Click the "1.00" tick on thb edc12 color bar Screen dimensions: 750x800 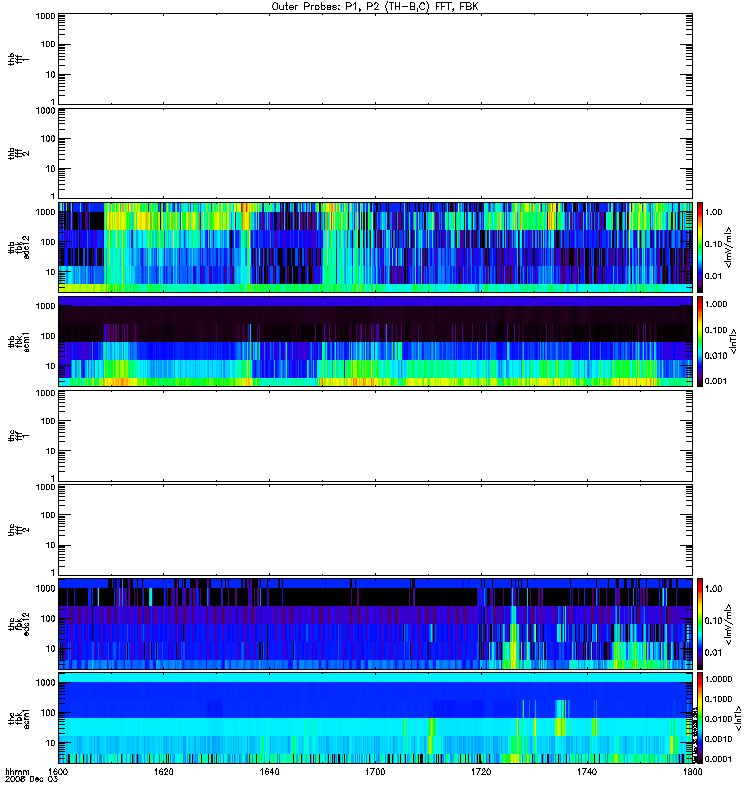713,212
